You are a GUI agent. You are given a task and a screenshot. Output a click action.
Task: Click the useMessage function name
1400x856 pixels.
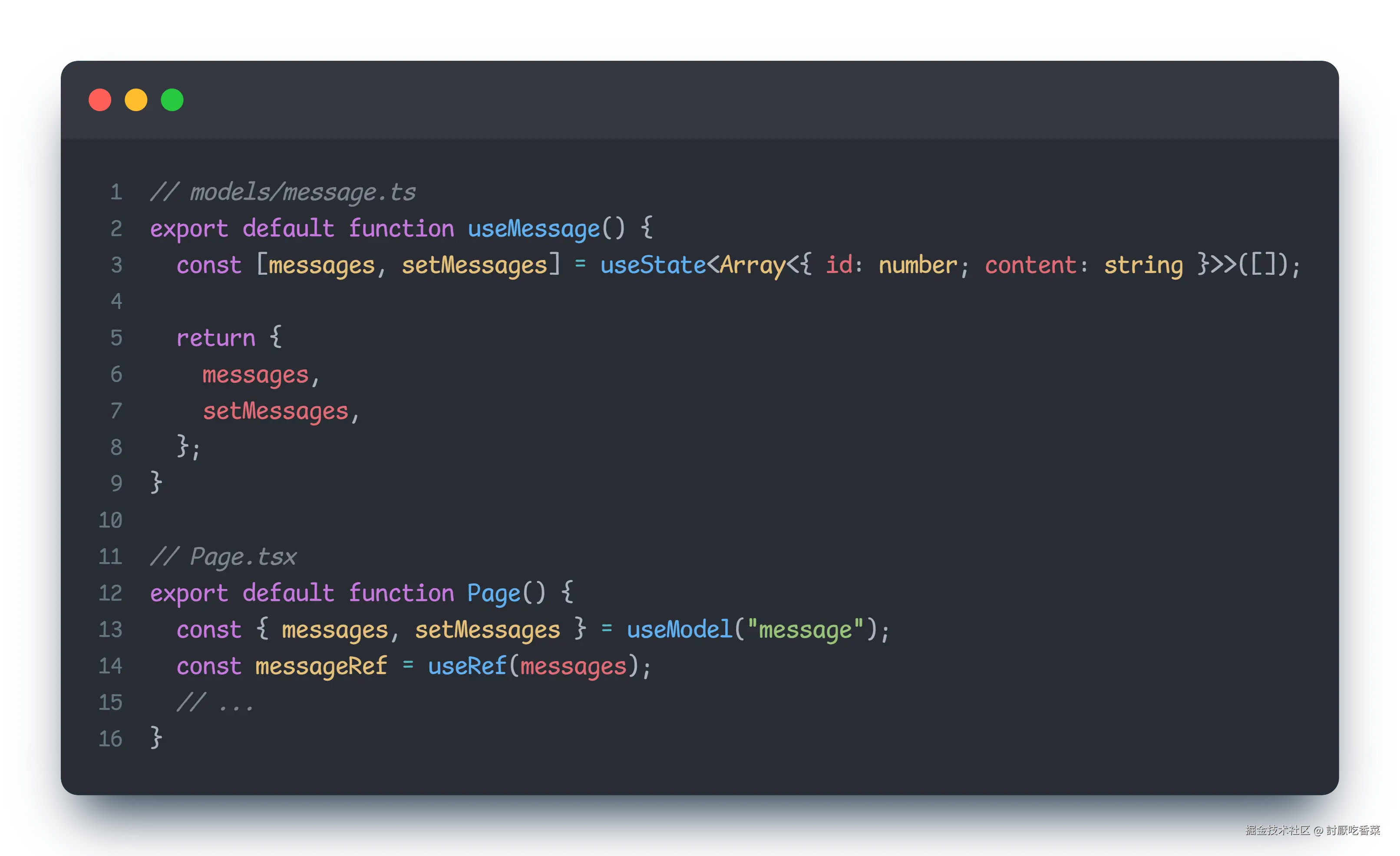coord(534,229)
